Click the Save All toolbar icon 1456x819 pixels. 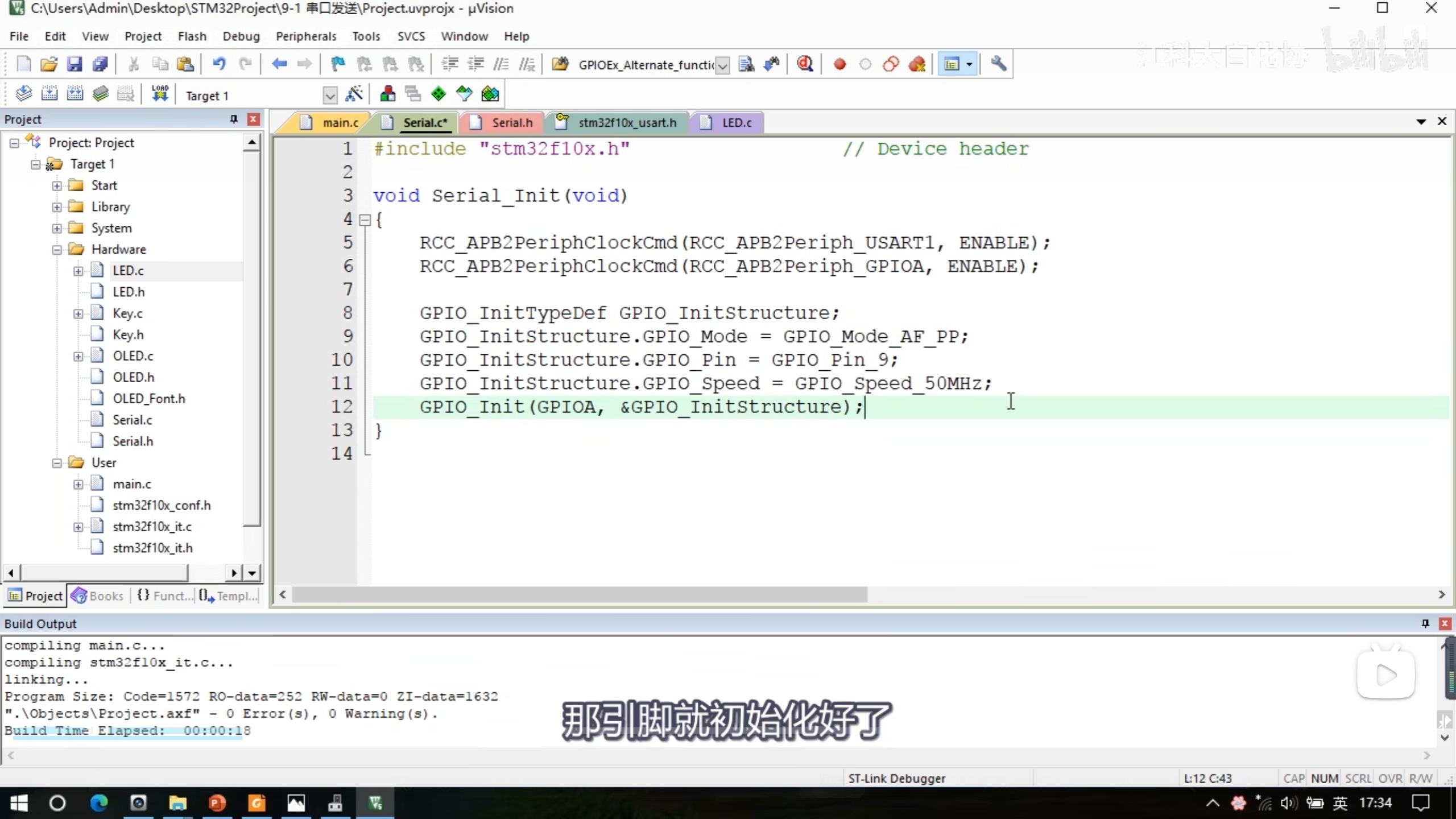point(100,64)
